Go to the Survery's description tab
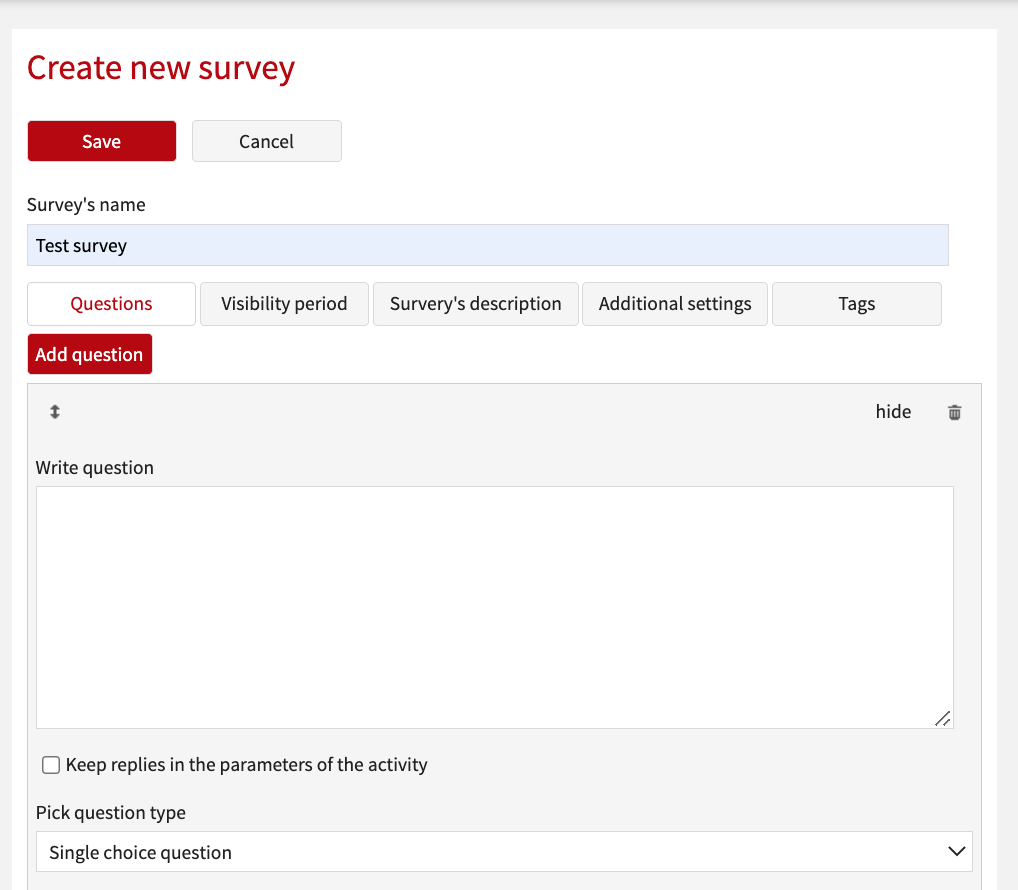The height and width of the screenshot is (890, 1018). pyautogui.click(x=476, y=304)
